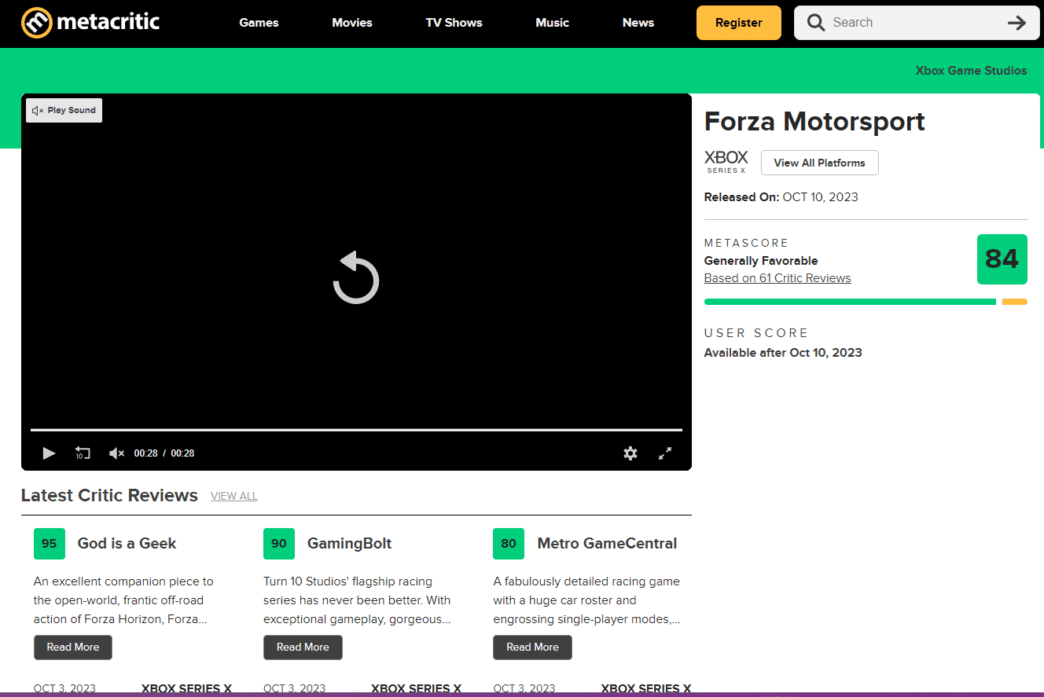Click the 00:28 / 00:28 video time display
Viewport: 1044px width, 697px height.
coord(164,453)
